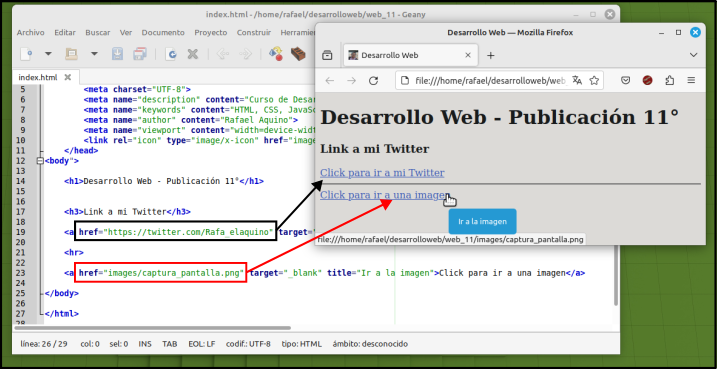Reload the current file with the revert icon
The height and width of the screenshot is (369, 717).
172,54
